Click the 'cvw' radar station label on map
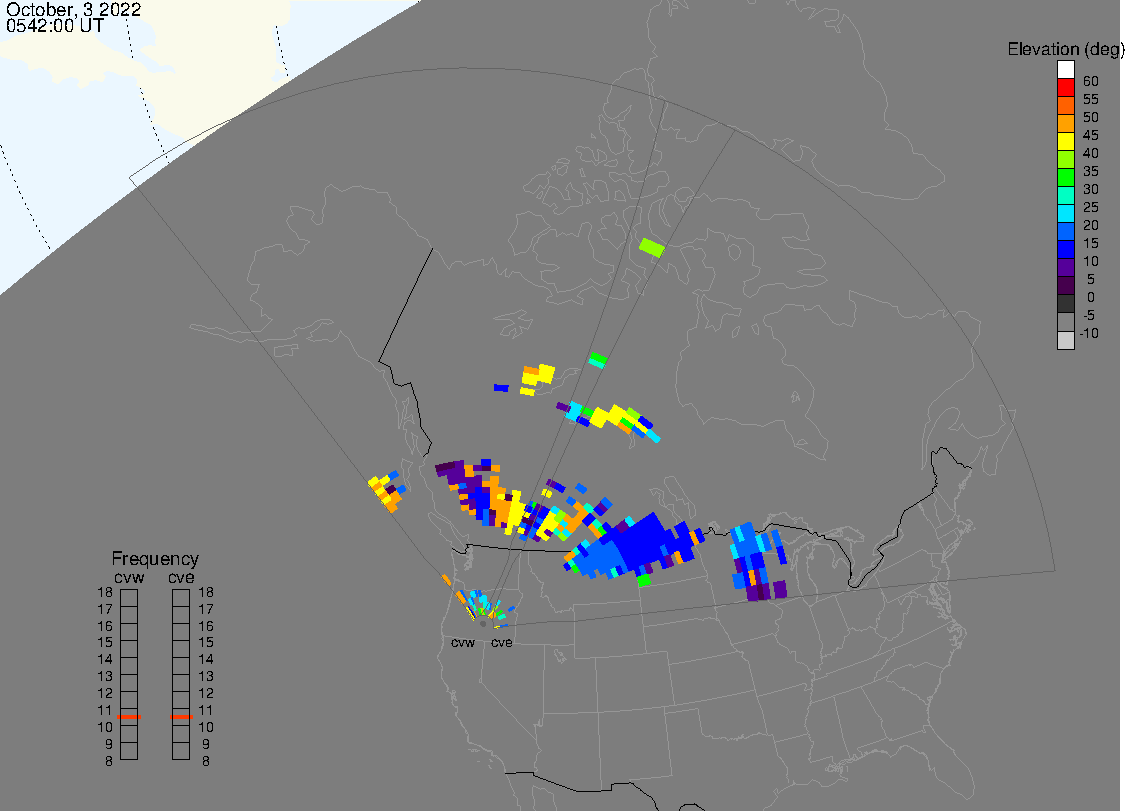This screenshot has width=1125, height=811. click(x=463, y=643)
